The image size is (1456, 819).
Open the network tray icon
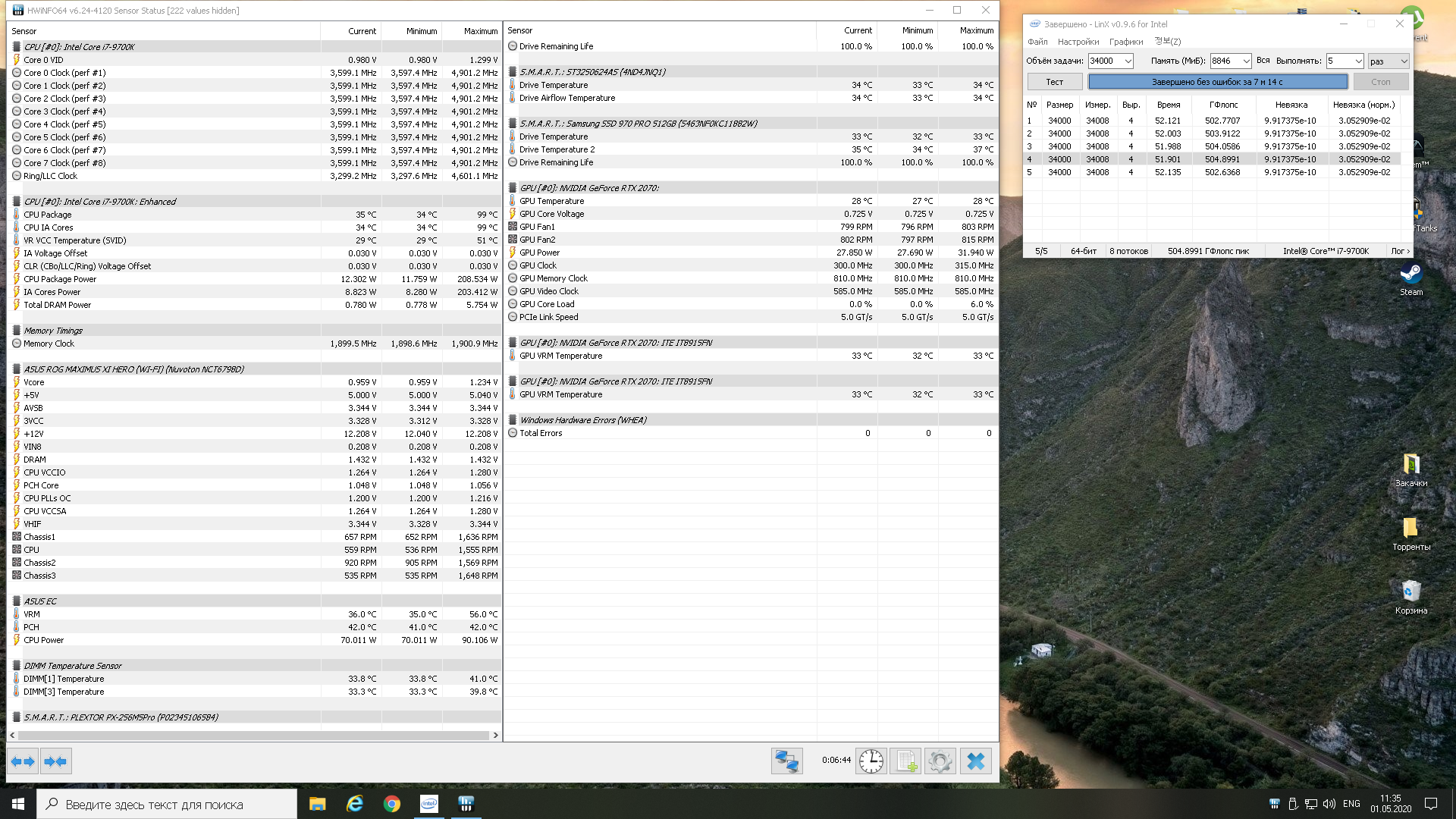pos(1311,804)
